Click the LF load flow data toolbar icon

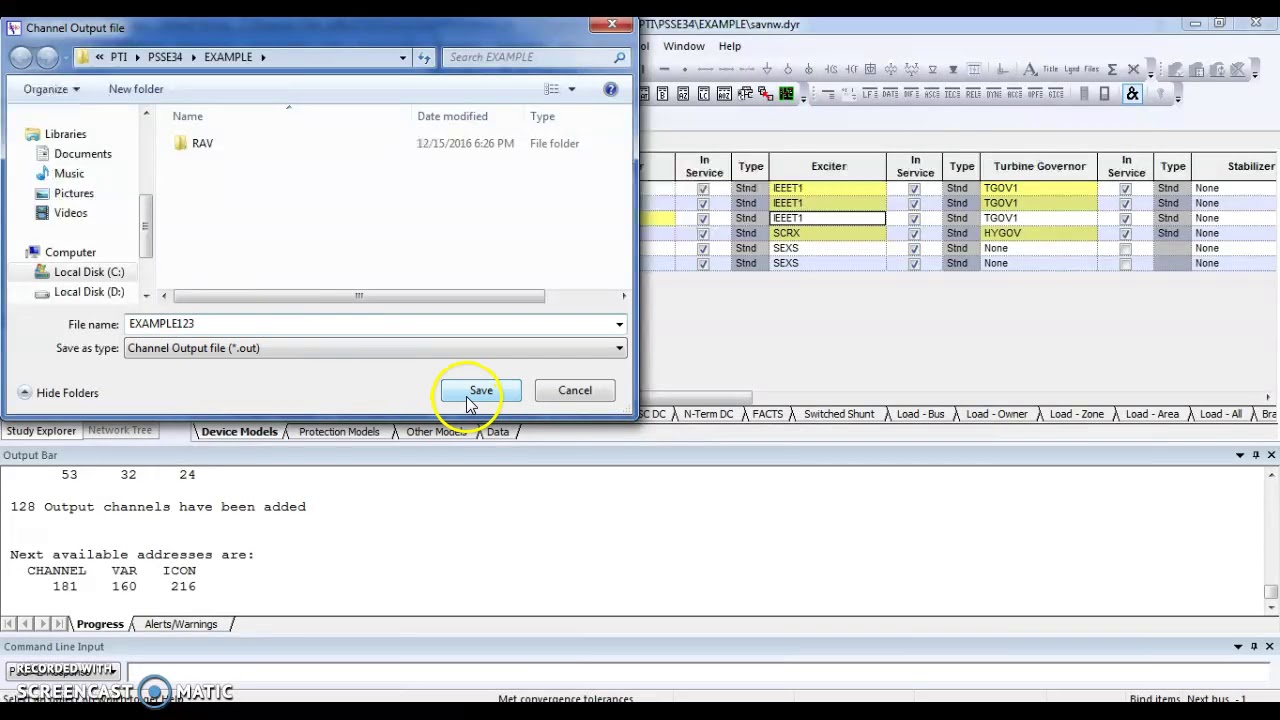(x=870, y=93)
